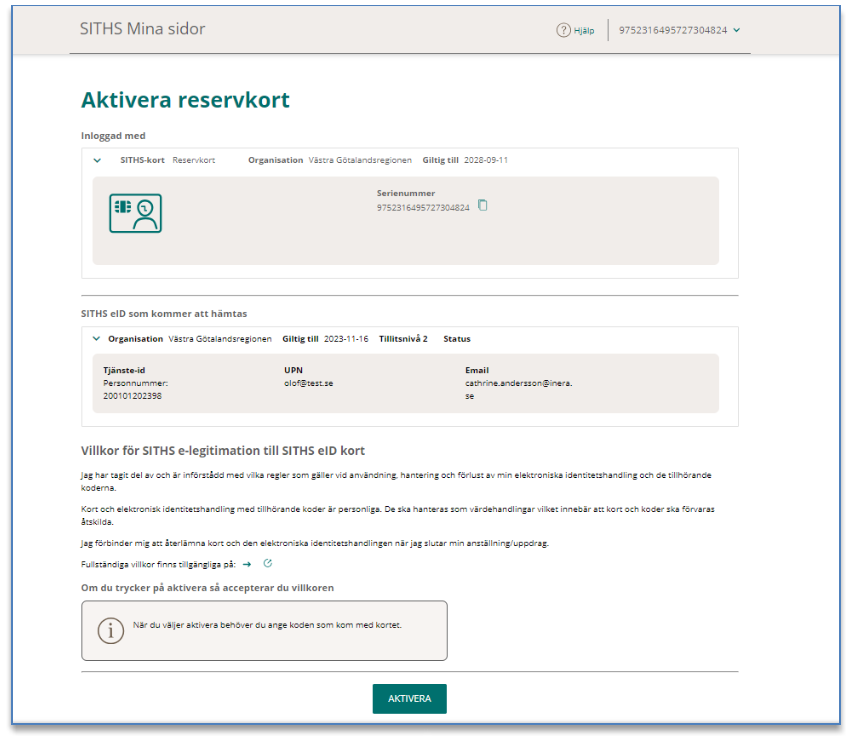Copy the card serial number
The width and height of the screenshot is (854, 741).
pyautogui.click(x=482, y=206)
